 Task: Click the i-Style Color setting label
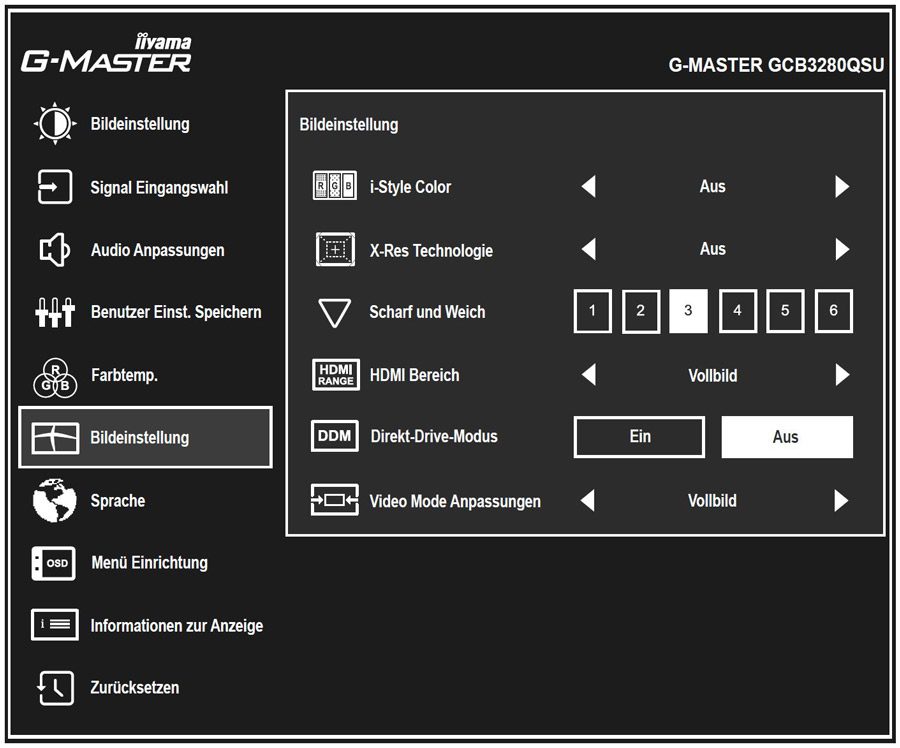(x=410, y=187)
